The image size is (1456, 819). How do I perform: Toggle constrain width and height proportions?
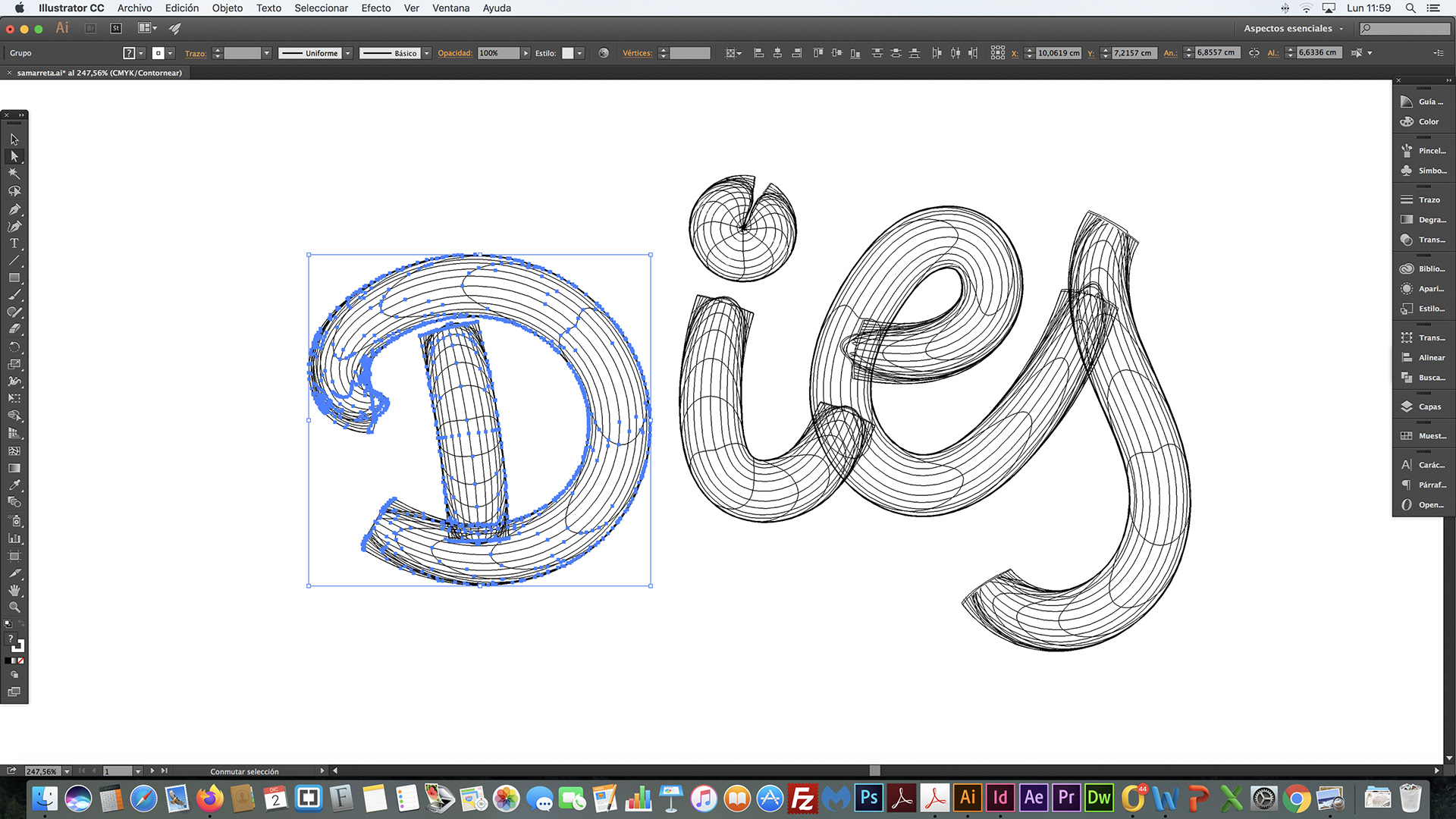(x=1254, y=53)
